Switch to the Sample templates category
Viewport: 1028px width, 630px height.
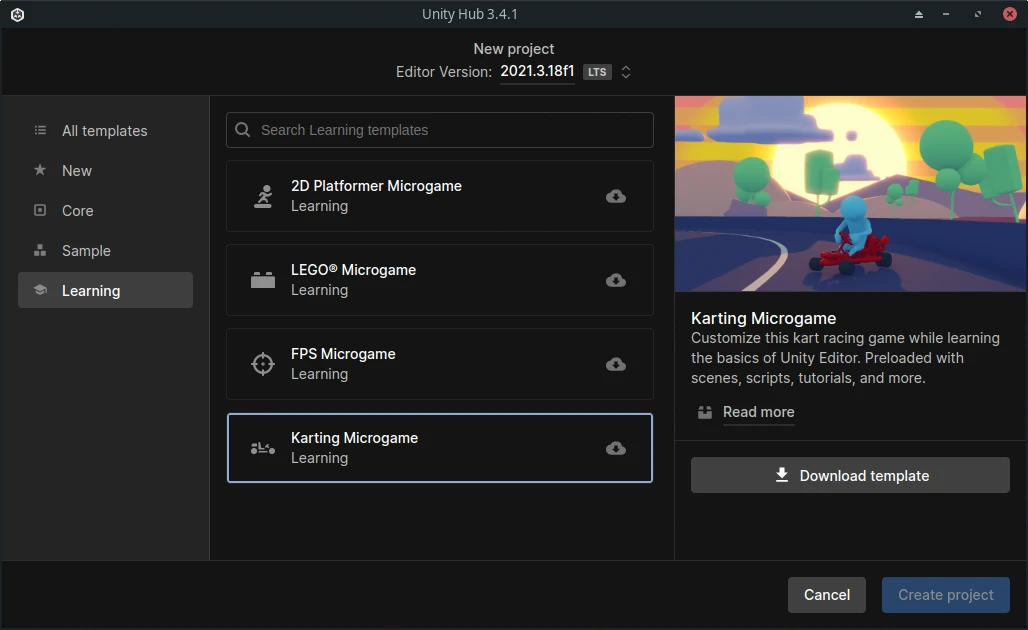pyautogui.click(x=106, y=250)
